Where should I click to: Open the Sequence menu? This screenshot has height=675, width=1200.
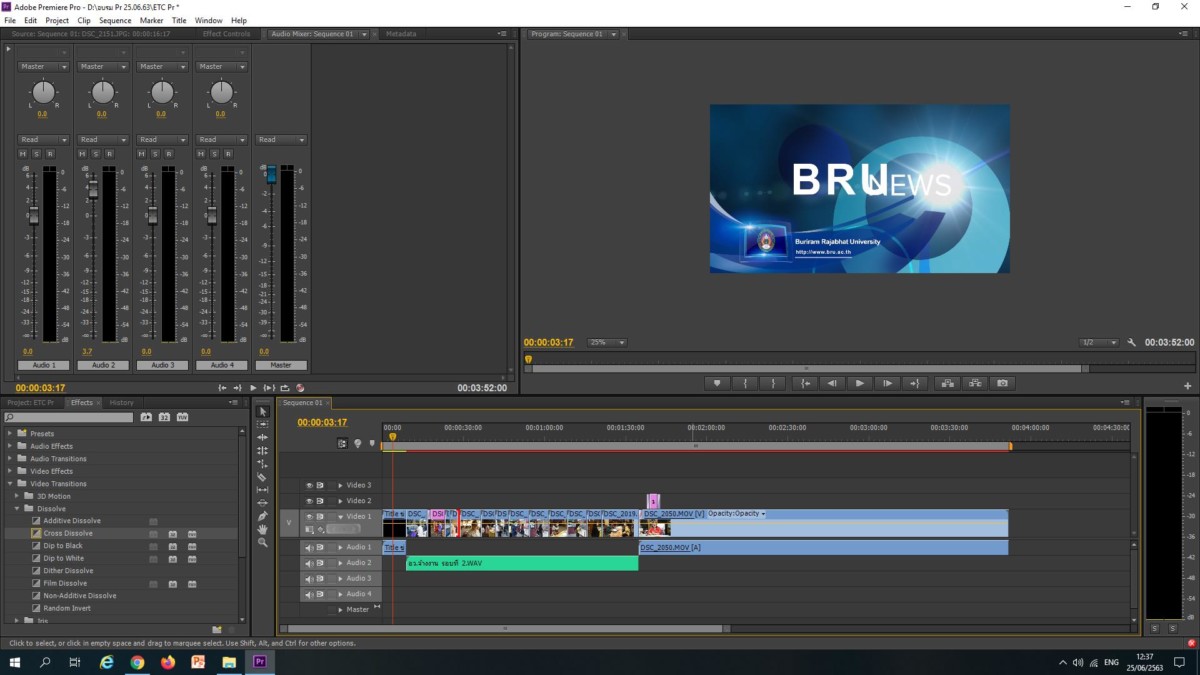(x=115, y=20)
